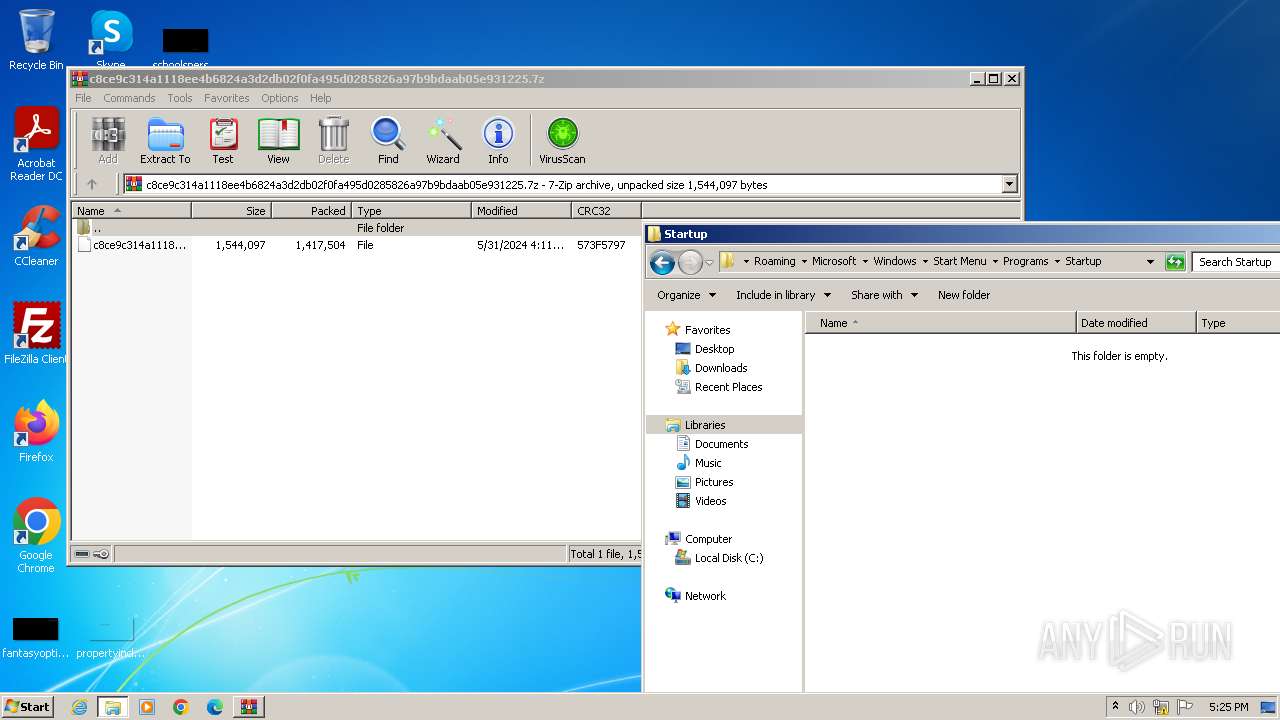Expand the WinRAR address path dropdown
This screenshot has height=720, width=1280.
coord(1009,184)
